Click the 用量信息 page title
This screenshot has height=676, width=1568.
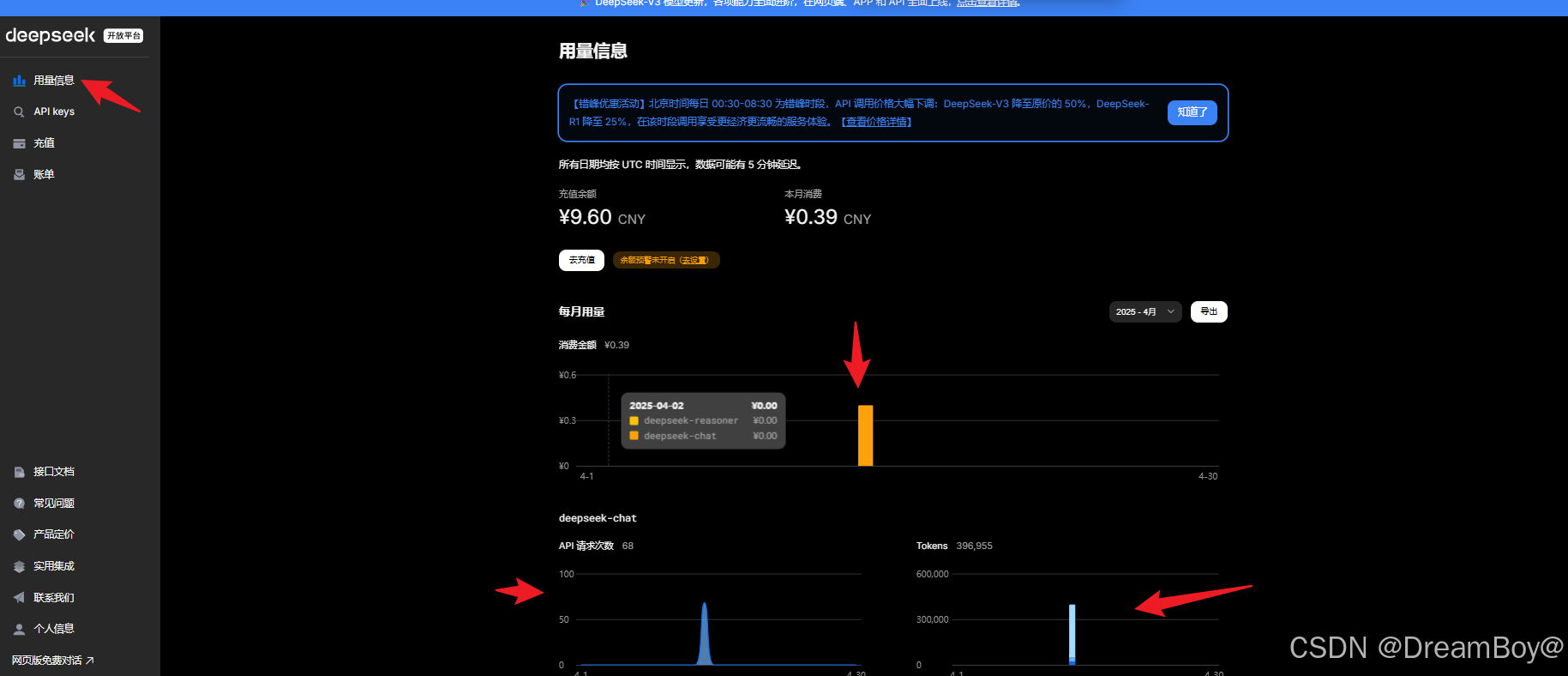point(593,51)
